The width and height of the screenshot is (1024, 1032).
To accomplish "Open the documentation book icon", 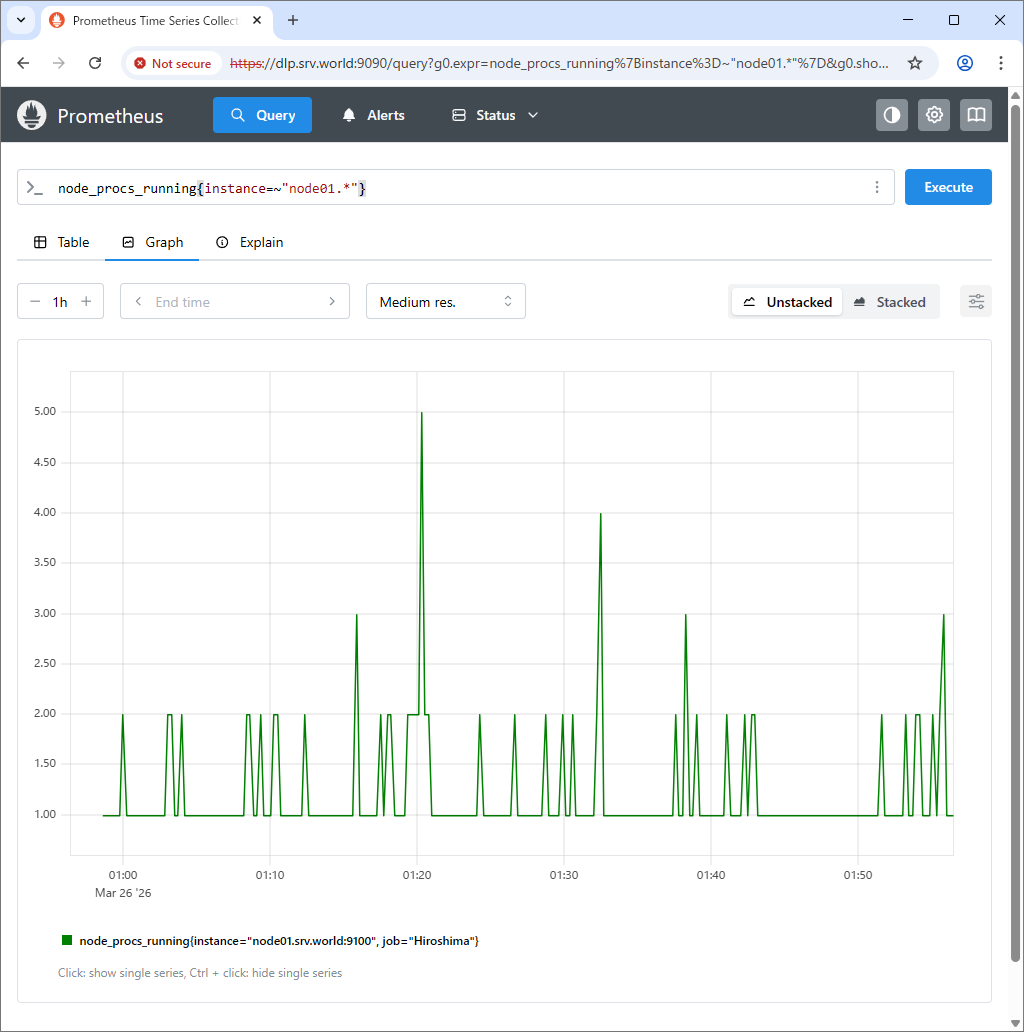I will coord(976,115).
